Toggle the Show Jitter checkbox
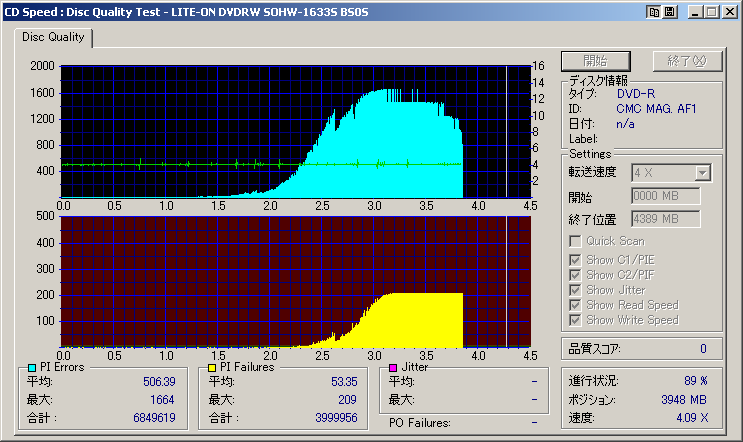The height and width of the screenshot is (442, 743). 575,290
